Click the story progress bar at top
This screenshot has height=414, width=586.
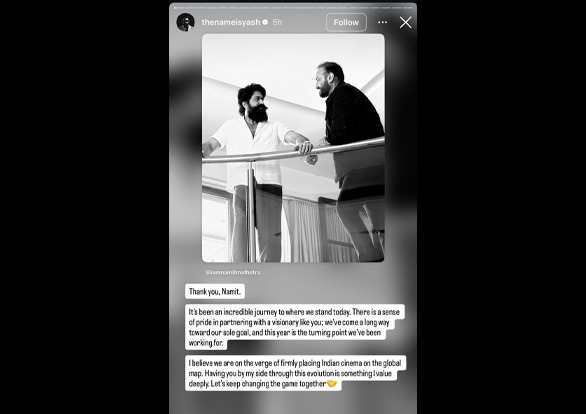[x=293, y=7]
